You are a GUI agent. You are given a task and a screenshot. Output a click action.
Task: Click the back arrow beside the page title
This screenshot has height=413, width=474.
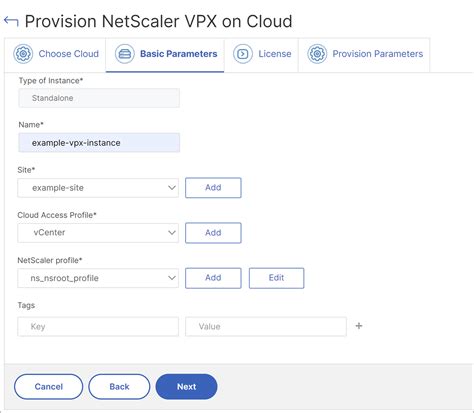point(11,22)
